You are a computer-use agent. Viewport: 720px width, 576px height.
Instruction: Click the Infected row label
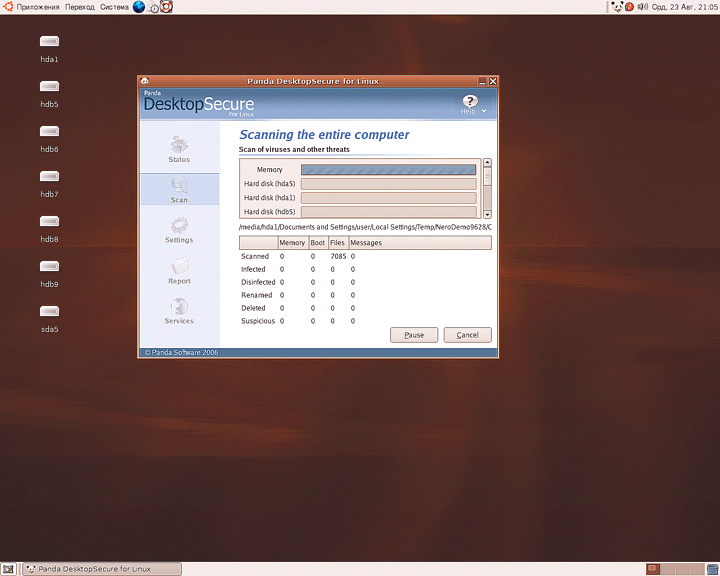(x=253, y=269)
